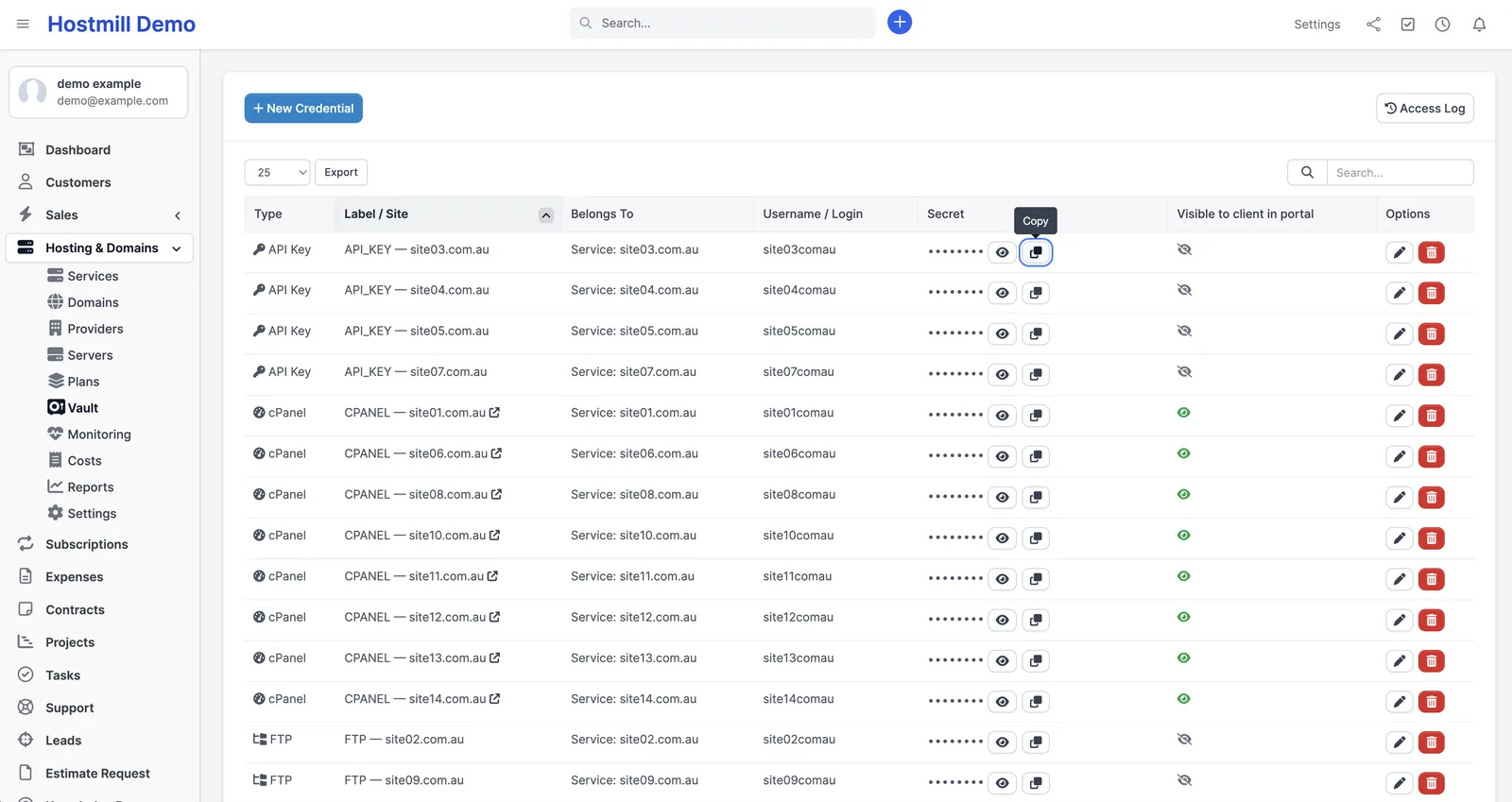Open the notifications bell icon
Image resolution: width=1512 pixels, height=802 pixels.
pyautogui.click(x=1479, y=25)
